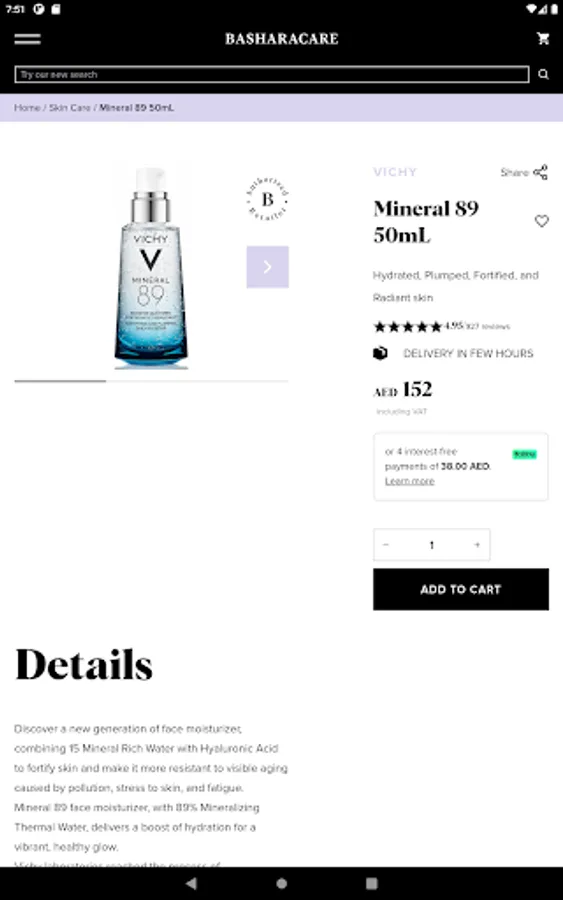
Task: Tap the Share icon
Action: (541, 172)
